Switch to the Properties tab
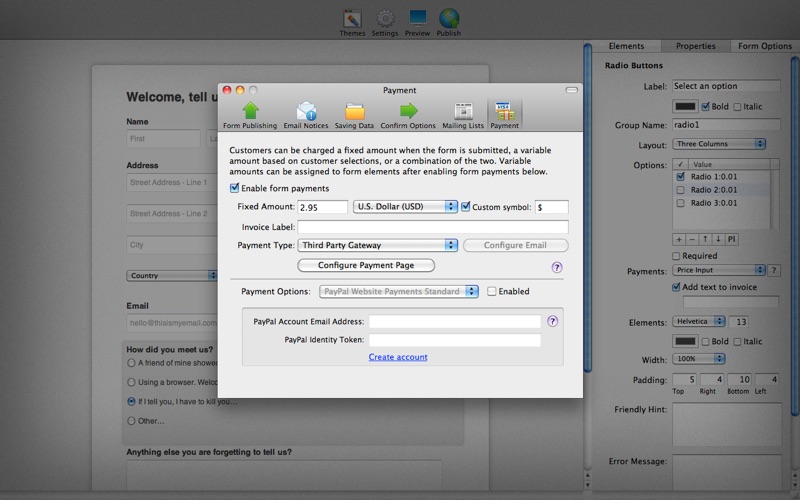The width and height of the screenshot is (800, 500). click(695, 46)
